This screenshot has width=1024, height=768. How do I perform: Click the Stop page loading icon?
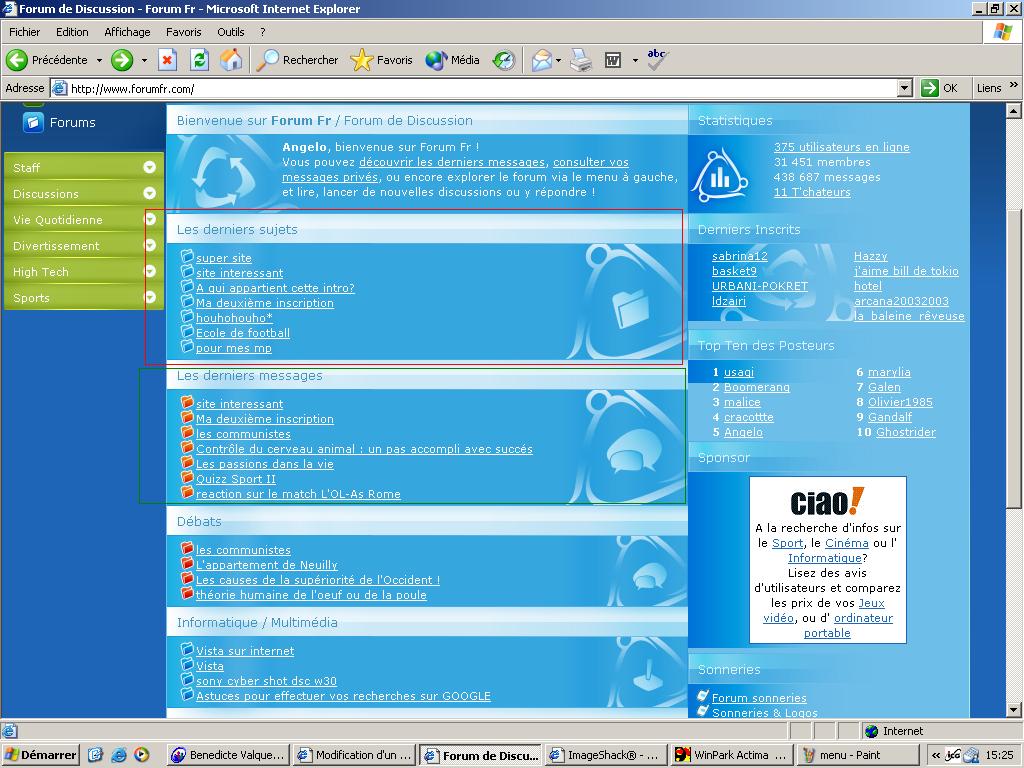pos(168,60)
